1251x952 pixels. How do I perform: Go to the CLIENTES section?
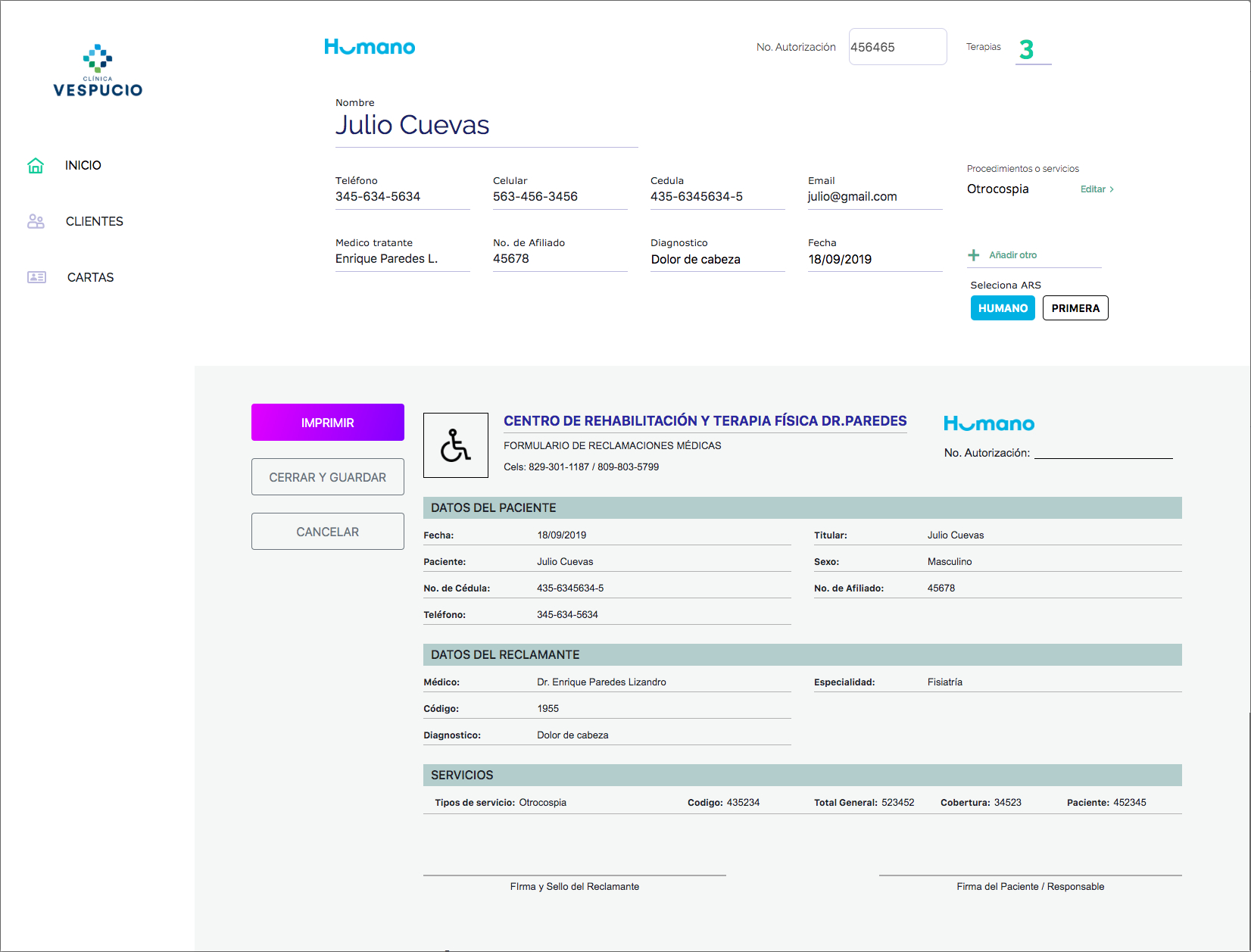pos(95,221)
